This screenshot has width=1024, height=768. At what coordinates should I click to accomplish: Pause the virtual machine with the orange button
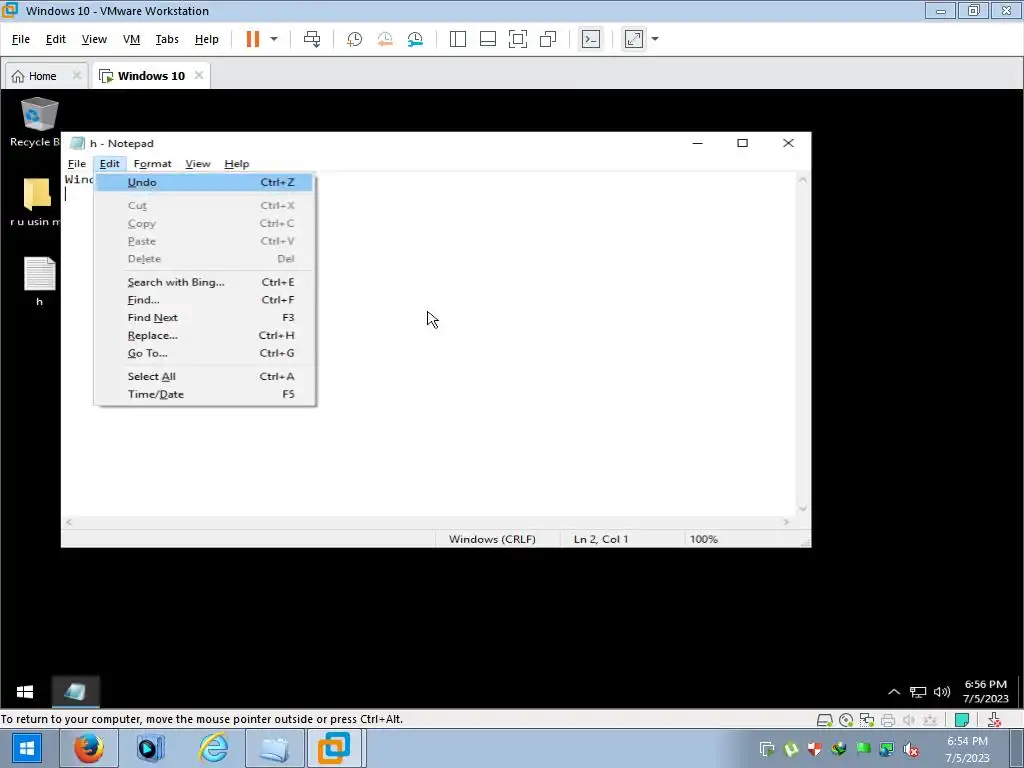pyautogui.click(x=252, y=39)
